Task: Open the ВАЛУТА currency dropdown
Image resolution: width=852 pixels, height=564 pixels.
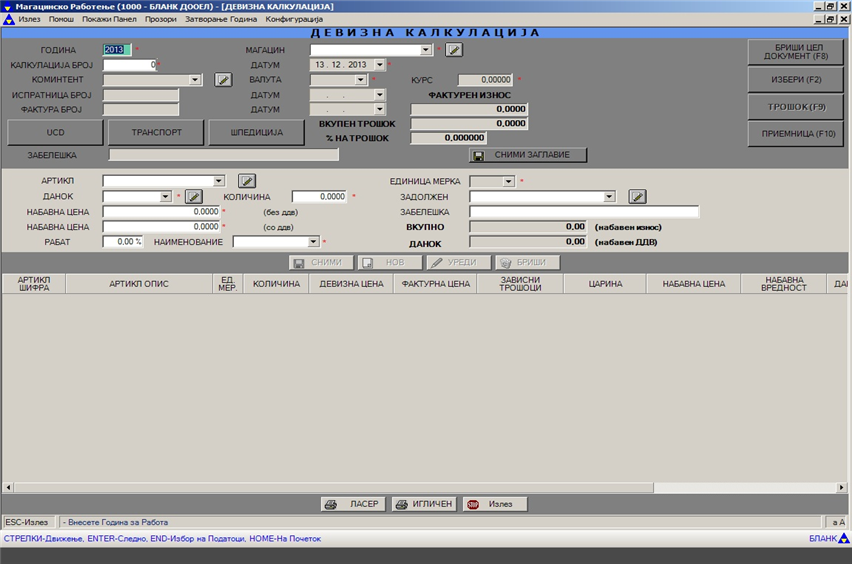Action: coord(361,80)
